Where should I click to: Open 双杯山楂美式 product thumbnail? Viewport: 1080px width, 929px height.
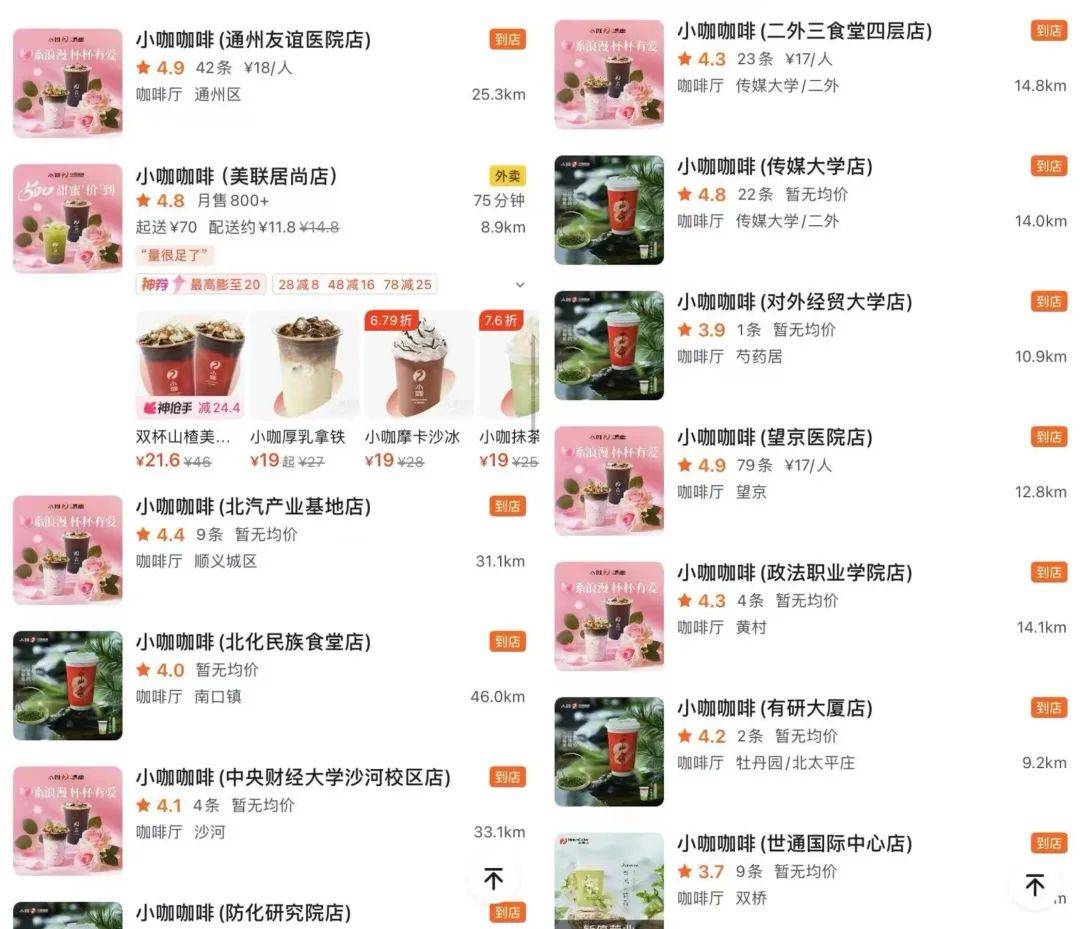(x=191, y=364)
